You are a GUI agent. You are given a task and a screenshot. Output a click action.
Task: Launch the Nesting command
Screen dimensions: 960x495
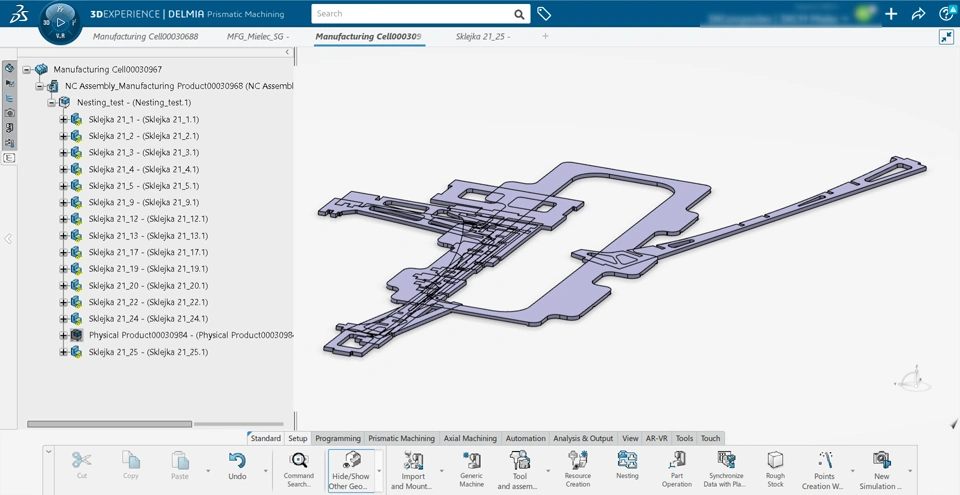(x=627, y=465)
